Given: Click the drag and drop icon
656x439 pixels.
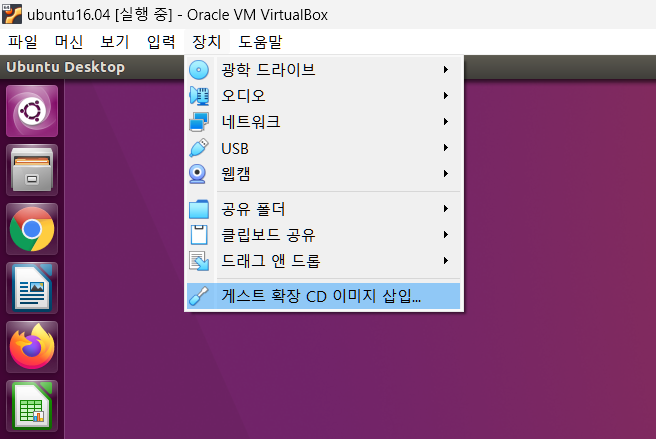Looking at the screenshot, I should click(199, 261).
